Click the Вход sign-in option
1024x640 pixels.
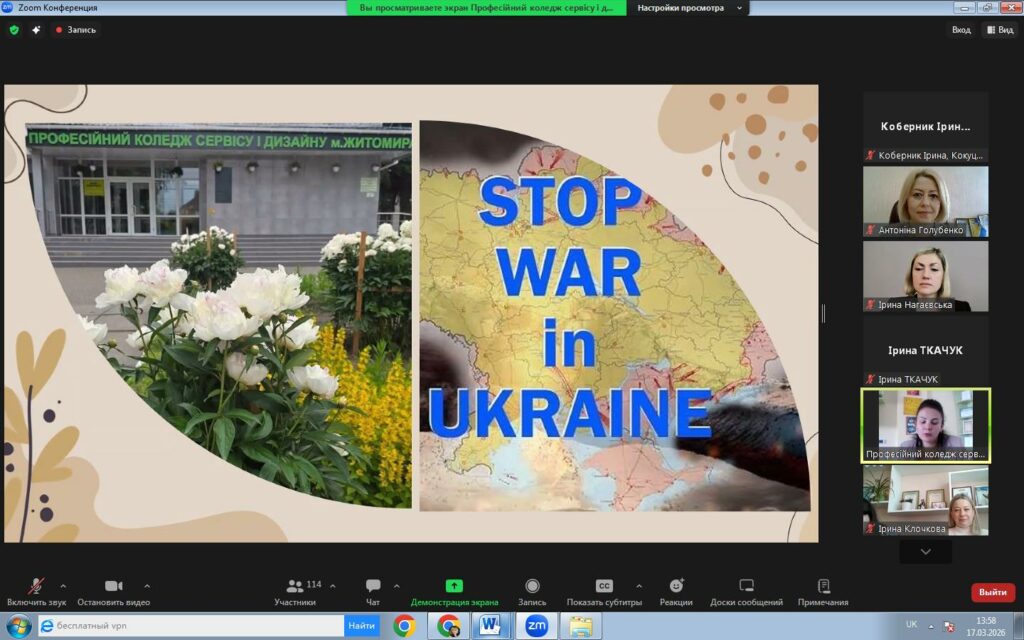coord(961,30)
